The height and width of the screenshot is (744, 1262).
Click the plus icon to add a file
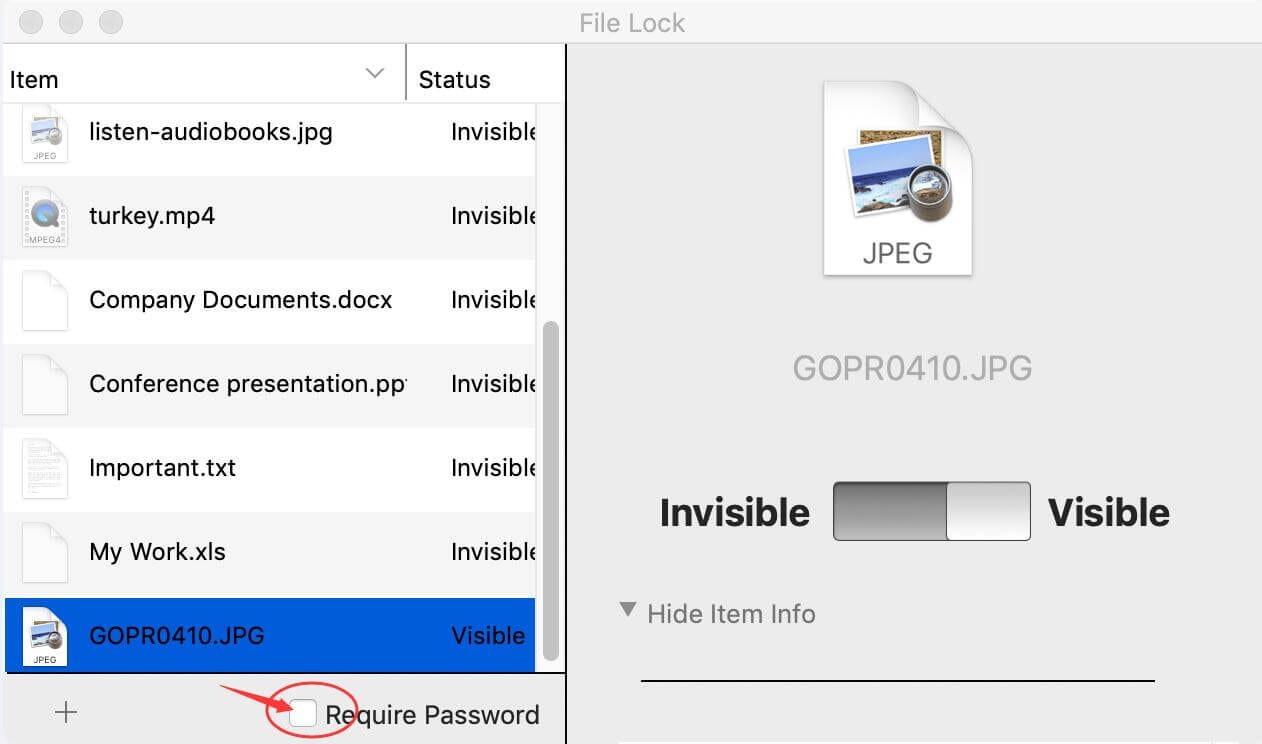pyautogui.click(x=65, y=712)
